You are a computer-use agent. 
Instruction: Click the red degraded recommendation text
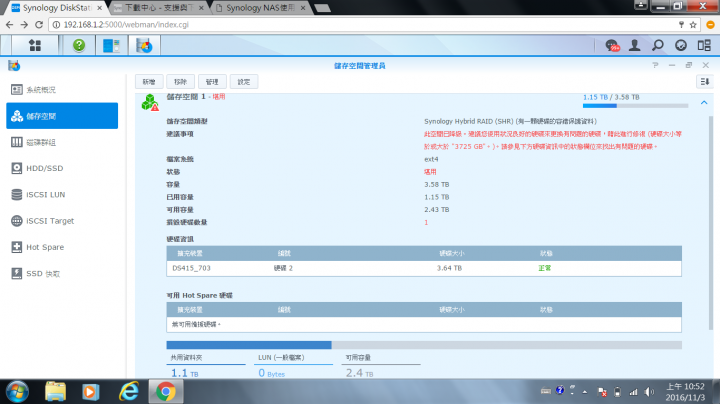coord(553,140)
